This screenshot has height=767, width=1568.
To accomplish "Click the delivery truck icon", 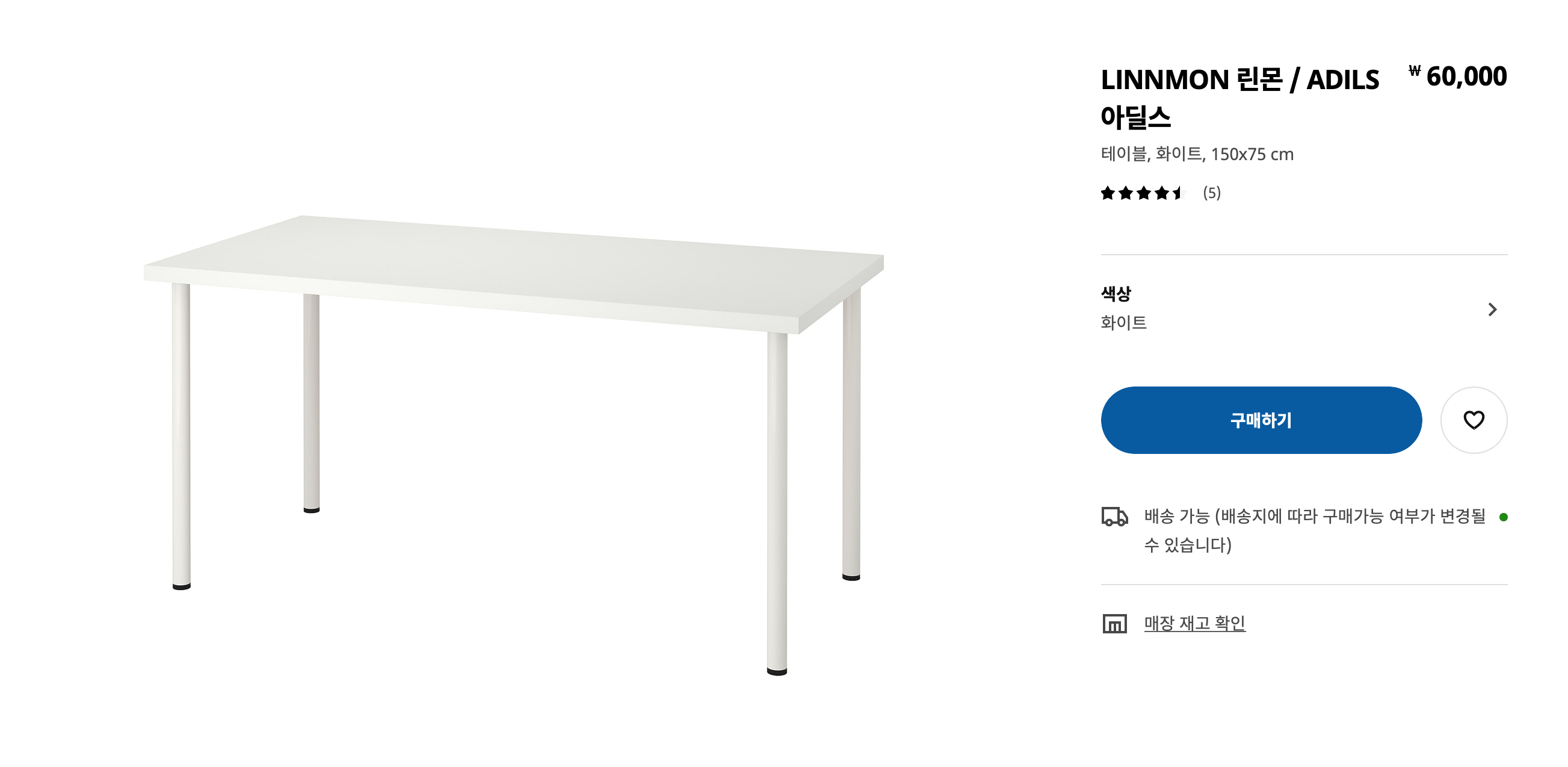I will (x=1114, y=516).
